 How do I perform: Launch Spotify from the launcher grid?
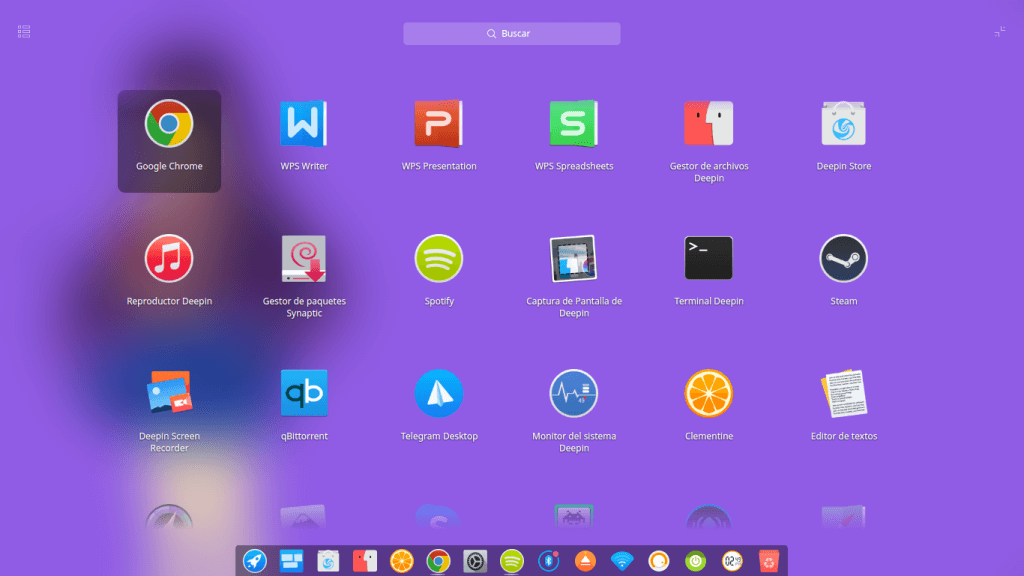point(439,270)
